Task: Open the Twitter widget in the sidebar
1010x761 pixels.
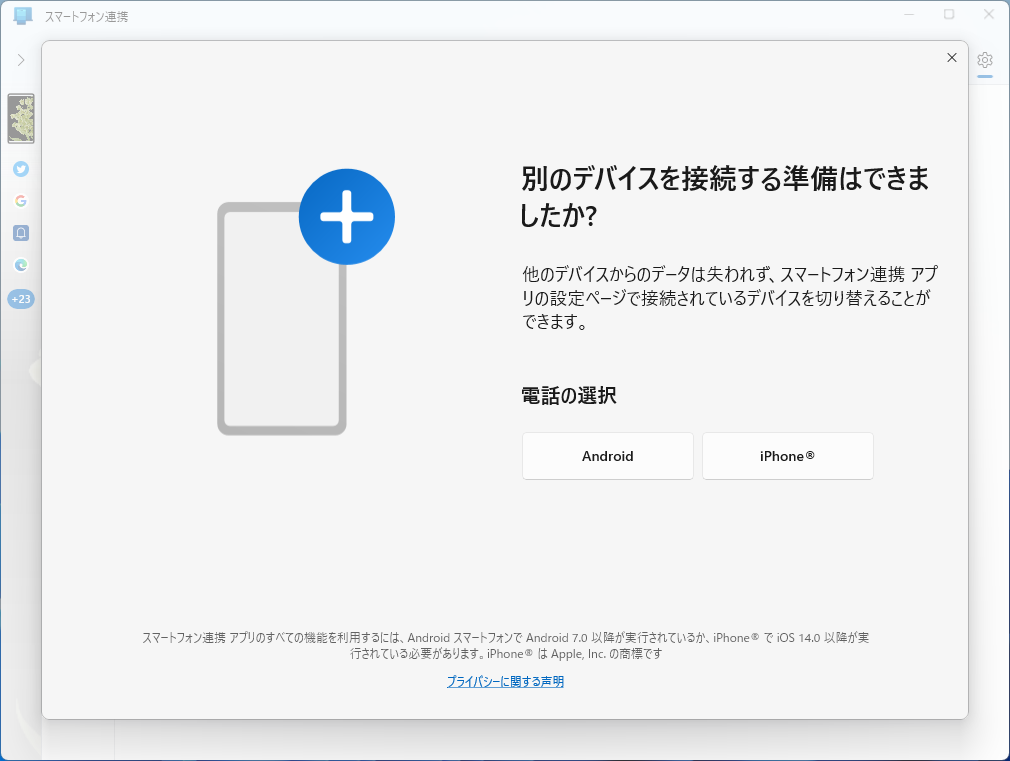Action: 20,169
